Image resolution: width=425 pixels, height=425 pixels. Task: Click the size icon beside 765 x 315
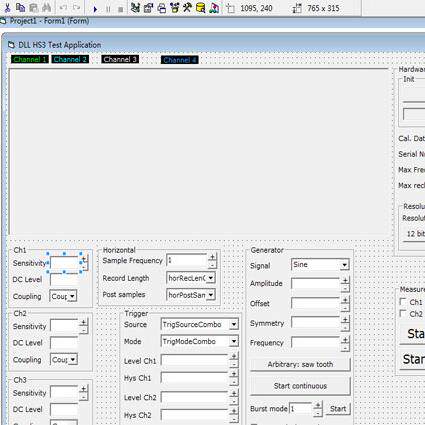tap(297, 8)
